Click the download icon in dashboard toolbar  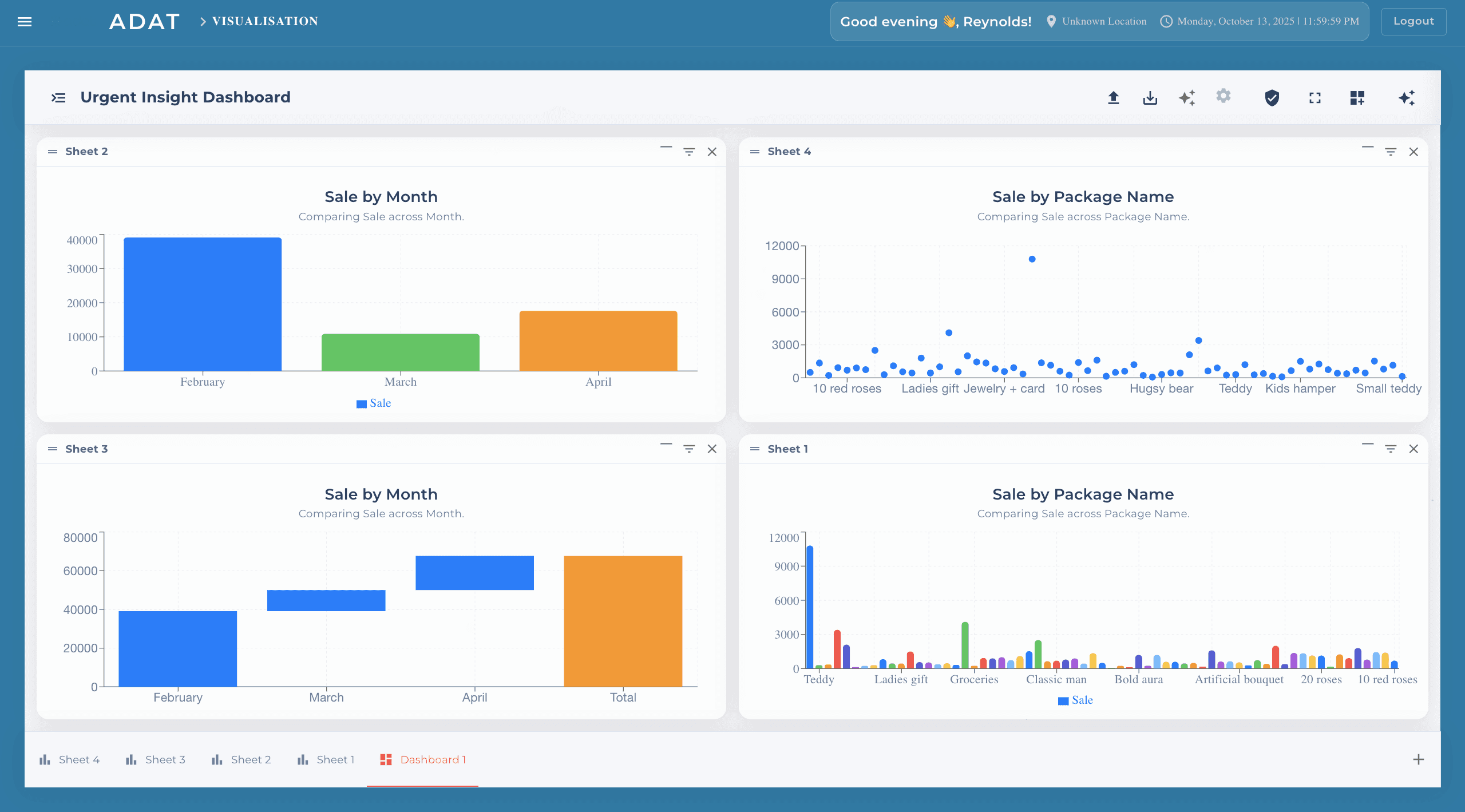tap(1150, 98)
